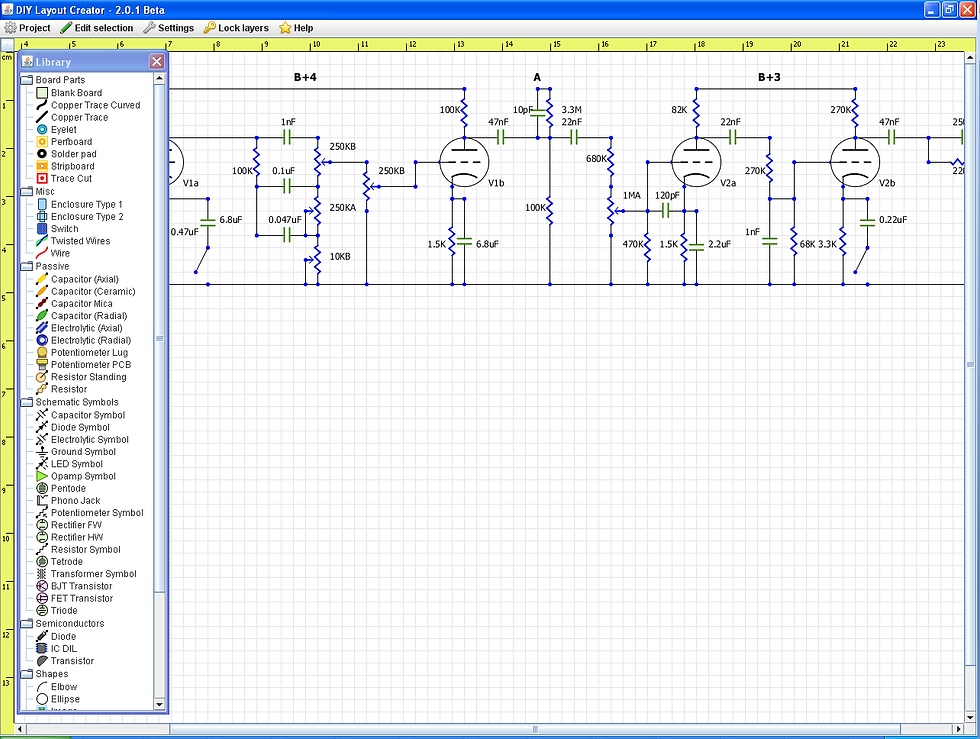This screenshot has width=980, height=739.
Task: Click the Library list scroll-down arrow
Action: point(159,705)
